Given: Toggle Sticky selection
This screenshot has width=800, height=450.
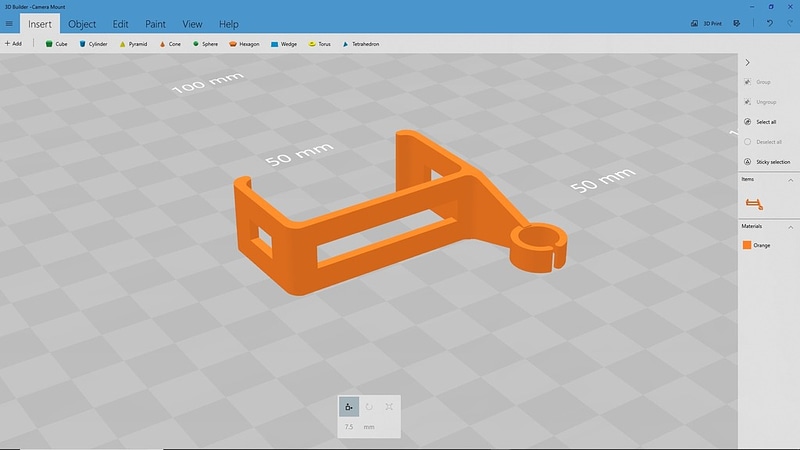Looking at the screenshot, I should pyautogui.click(x=767, y=162).
